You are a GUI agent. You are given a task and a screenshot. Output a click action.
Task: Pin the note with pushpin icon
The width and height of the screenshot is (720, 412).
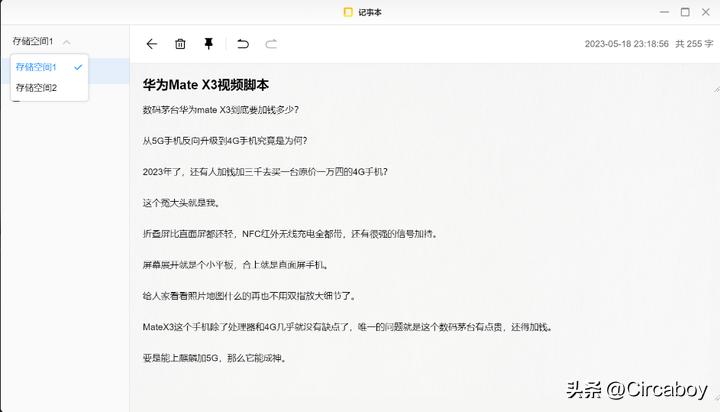[208, 44]
